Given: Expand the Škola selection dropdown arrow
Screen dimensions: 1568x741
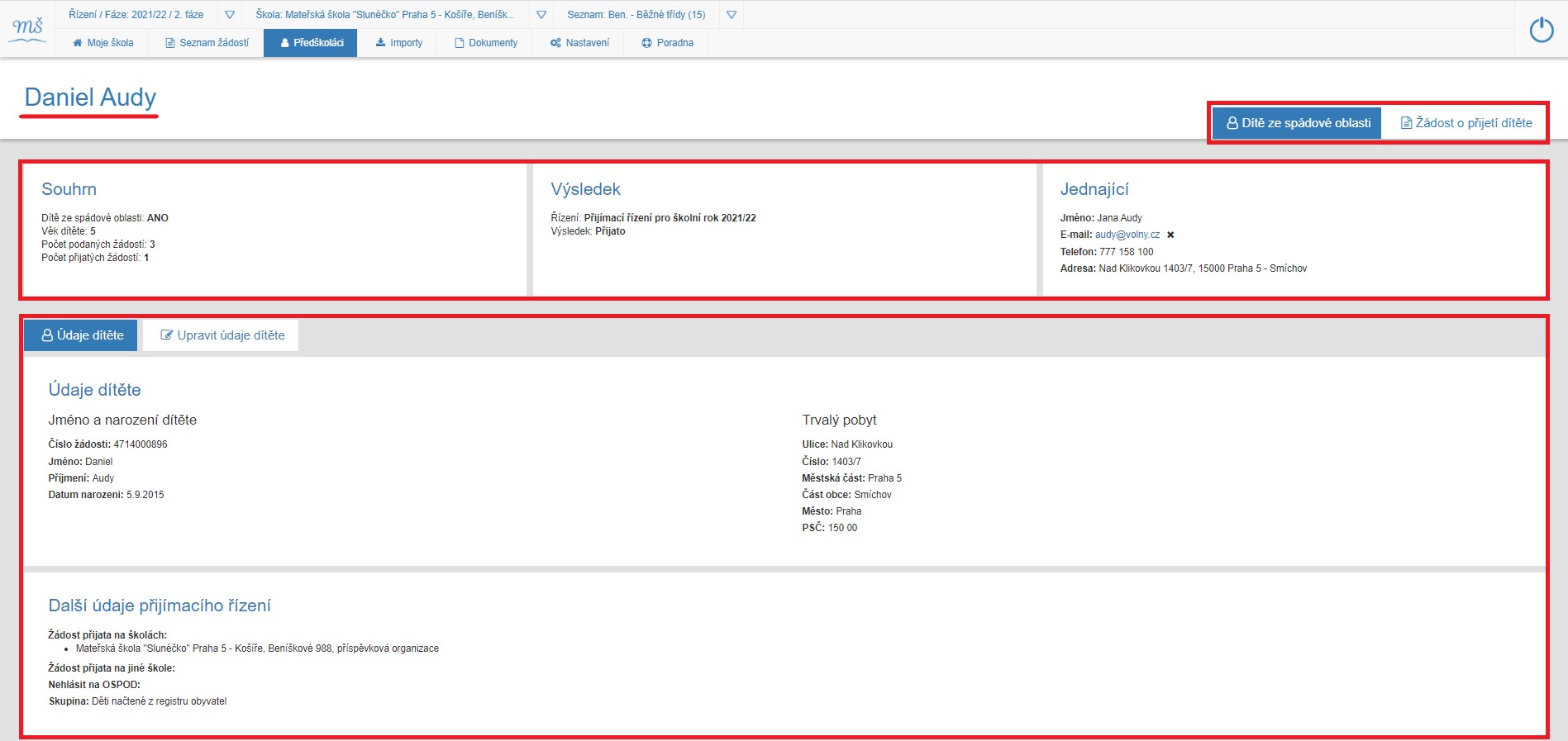Looking at the screenshot, I should coord(541,15).
